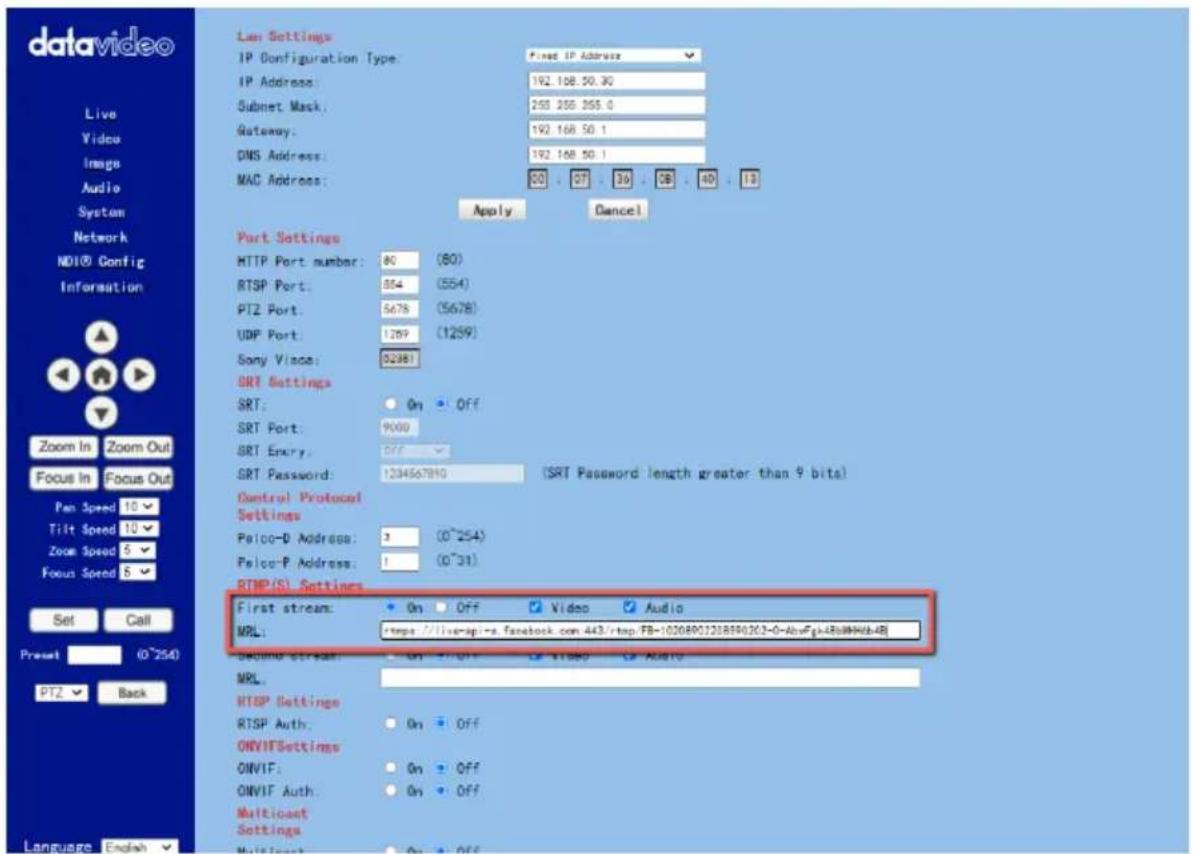This screenshot has height=854, width=1193.
Task: Turn SRT On
Action: (x=390, y=404)
